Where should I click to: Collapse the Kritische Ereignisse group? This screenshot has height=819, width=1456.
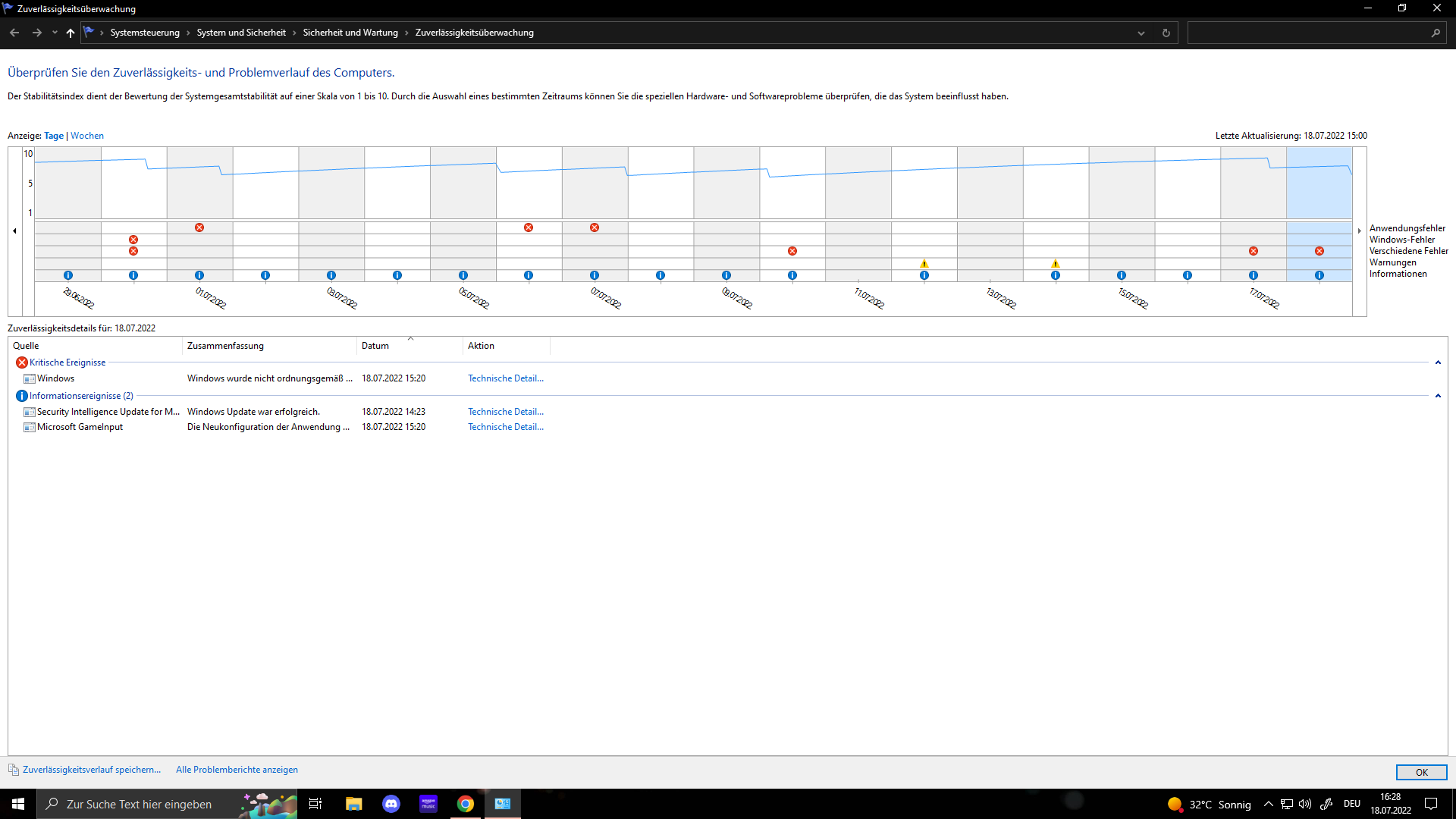pos(1438,362)
